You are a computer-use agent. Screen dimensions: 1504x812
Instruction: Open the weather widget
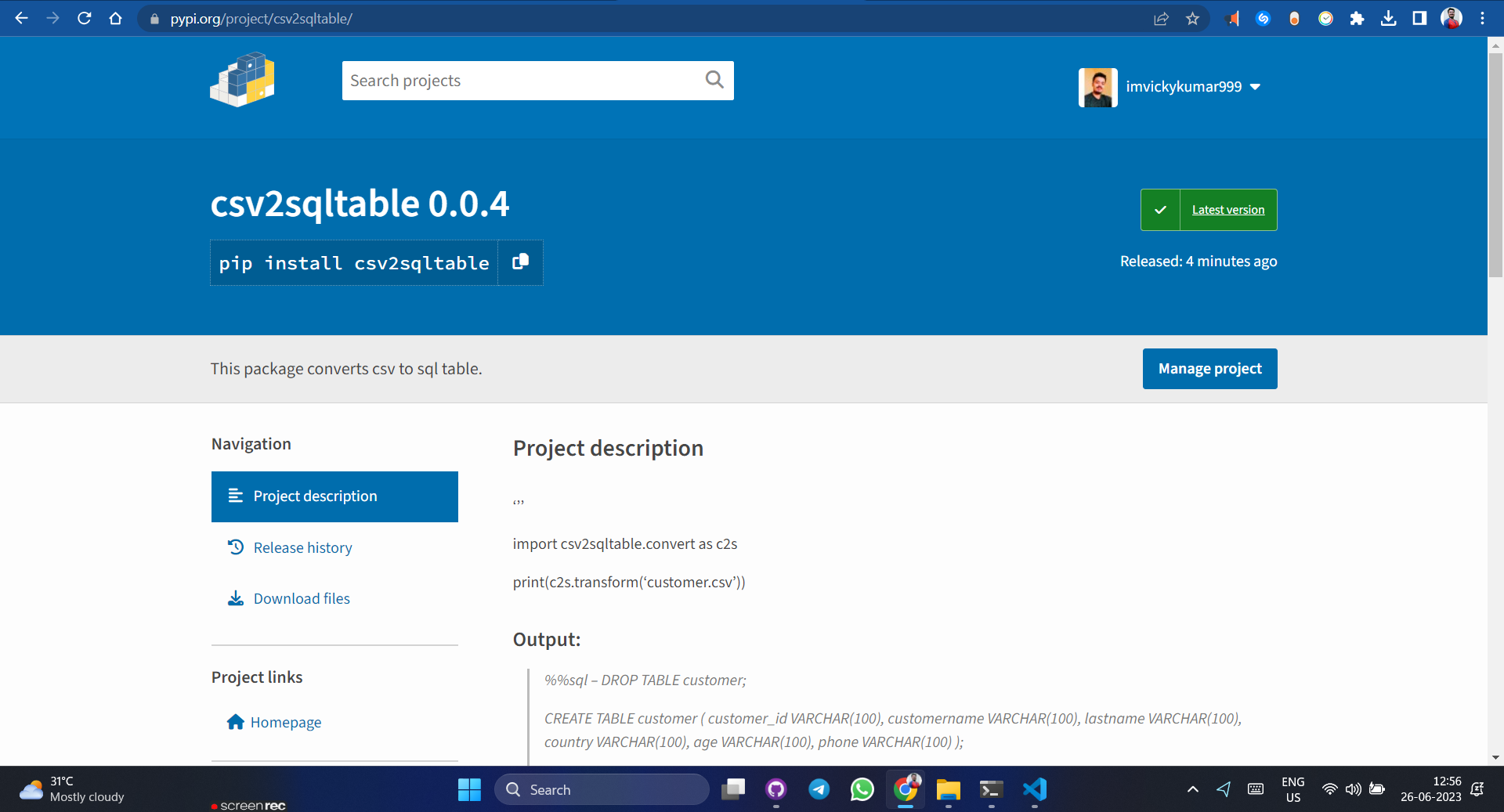(73, 789)
